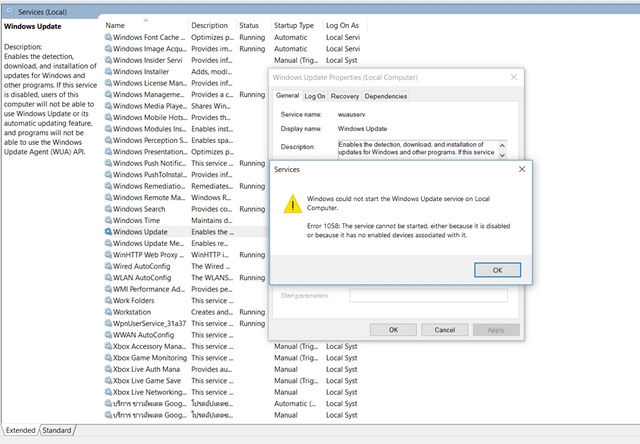Click the wuauserv service name text
640x444 pixels.
tap(351, 115)
